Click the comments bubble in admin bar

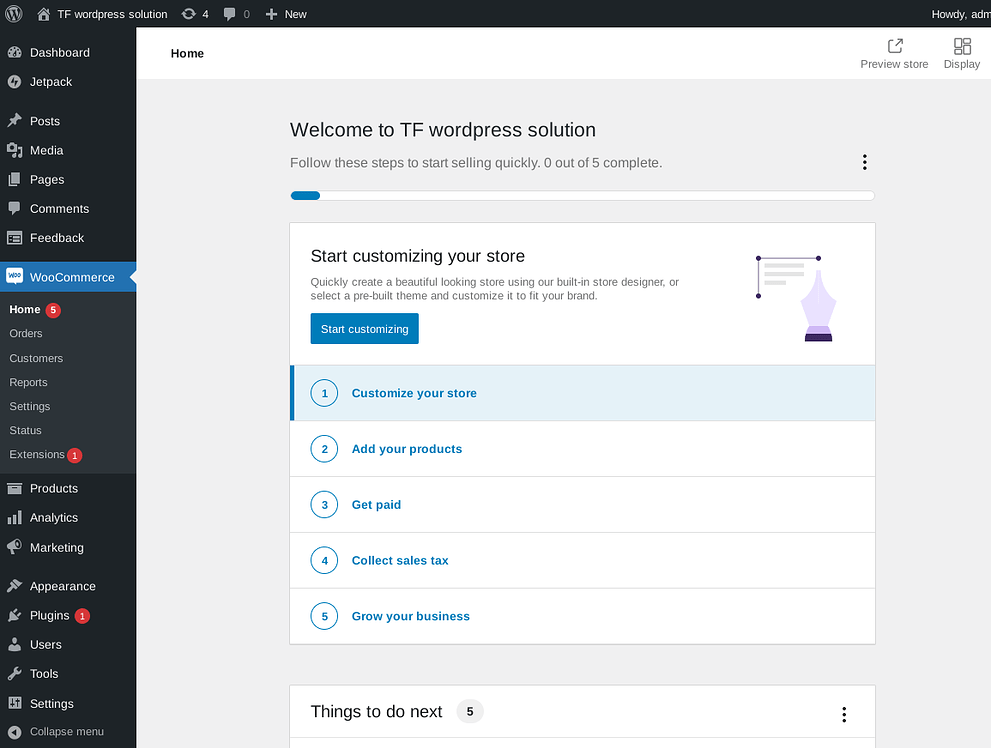tap(231, 14)
